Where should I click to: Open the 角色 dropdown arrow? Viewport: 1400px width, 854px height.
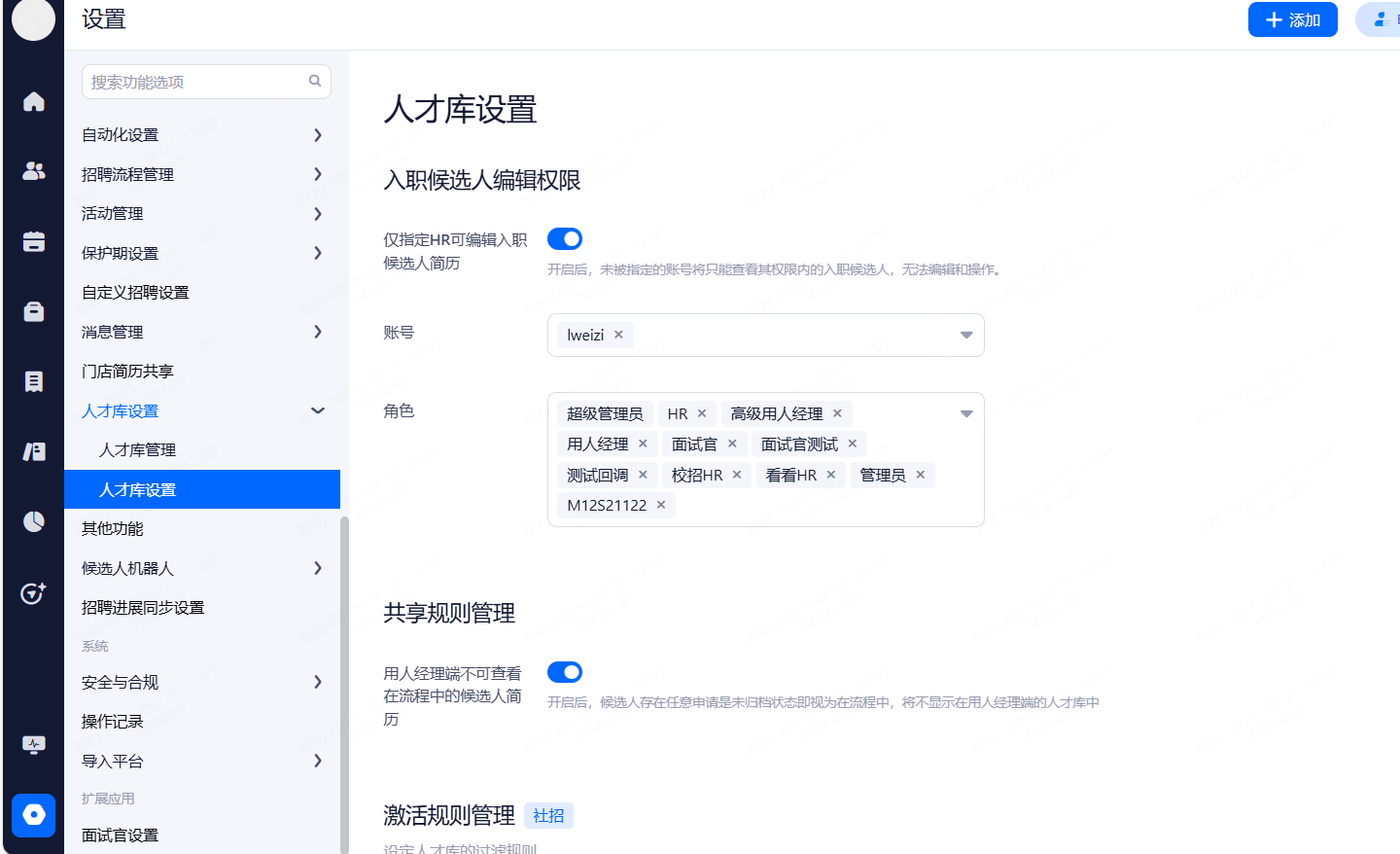966,414
